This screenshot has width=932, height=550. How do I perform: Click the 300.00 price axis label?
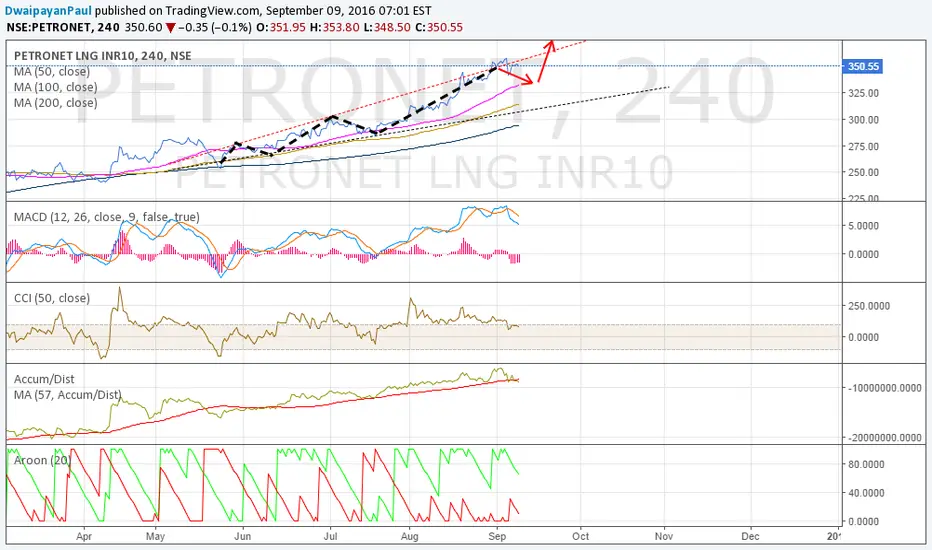864,120
